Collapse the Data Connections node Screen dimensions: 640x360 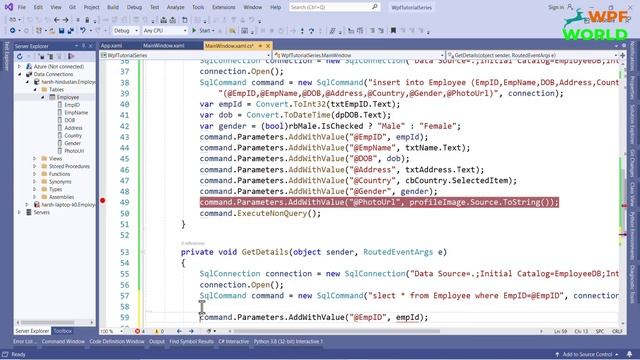pyautogui.click(x=19, y=74)
